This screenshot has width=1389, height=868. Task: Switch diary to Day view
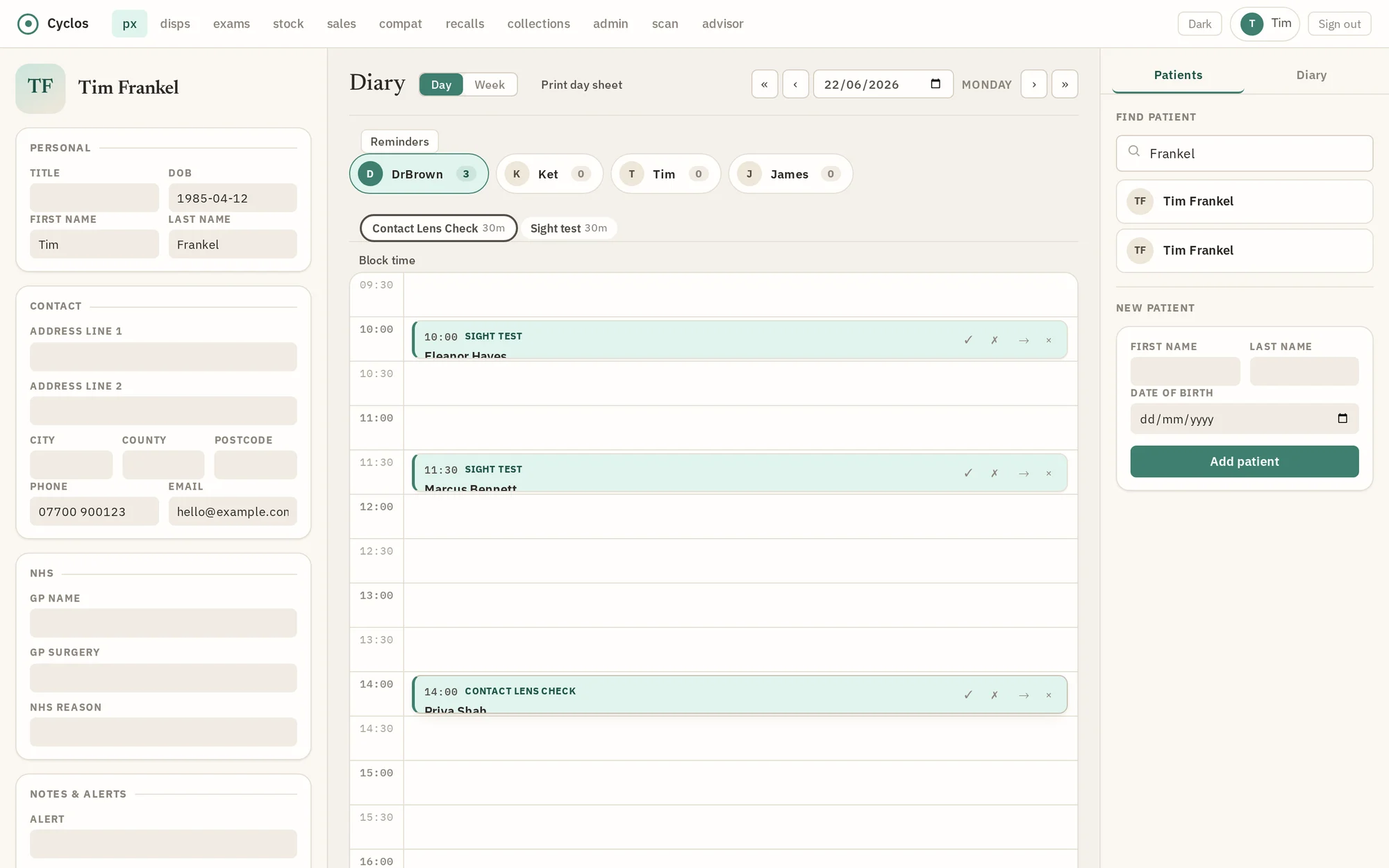point(441,85)
